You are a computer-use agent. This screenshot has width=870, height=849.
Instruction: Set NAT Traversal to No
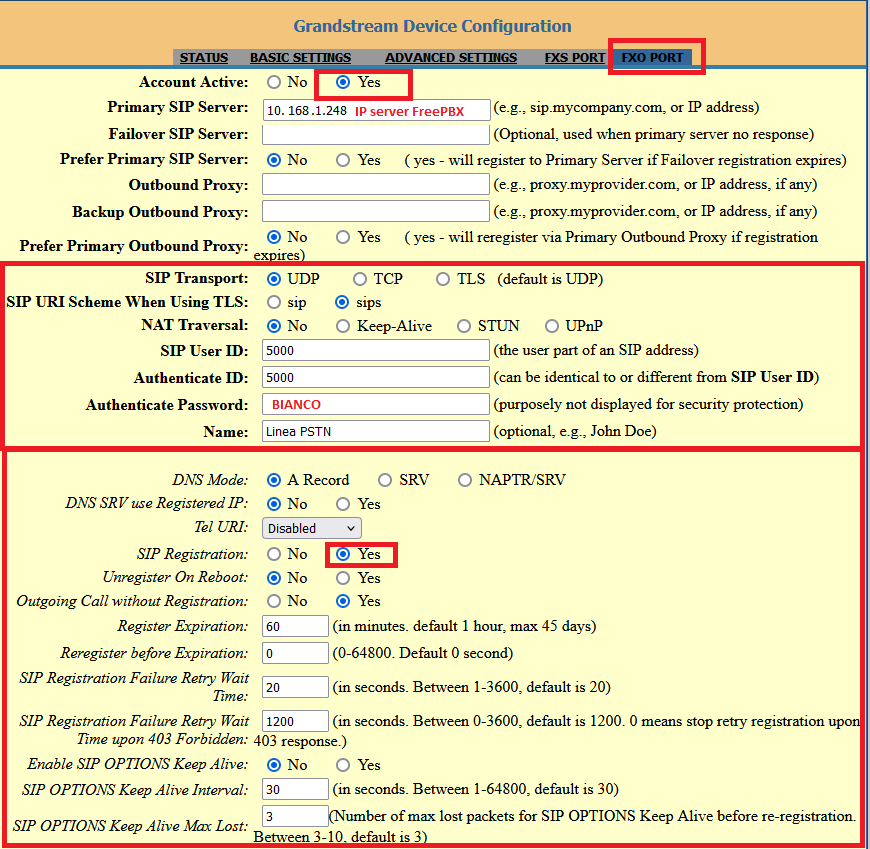tap(274, 326)
